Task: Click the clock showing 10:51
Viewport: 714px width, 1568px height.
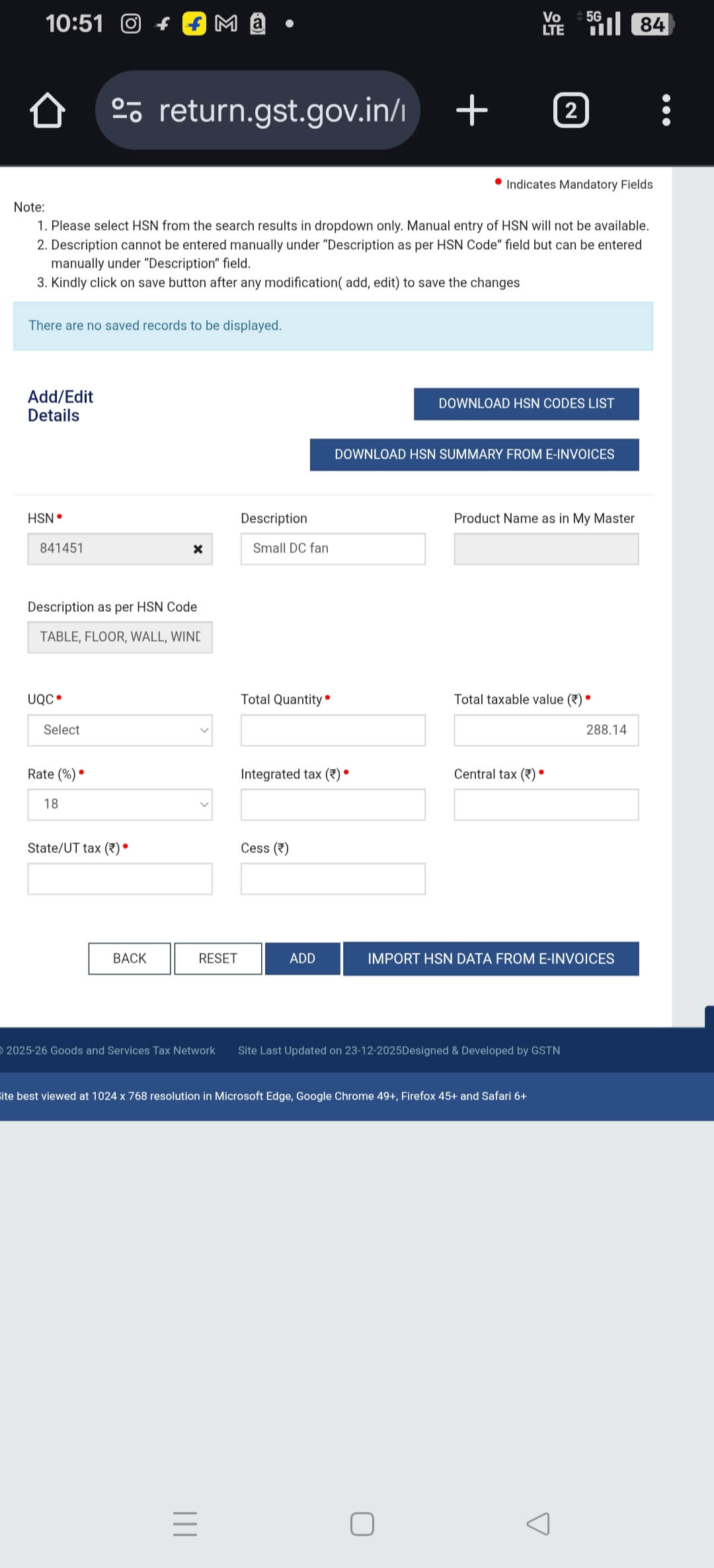Action: click(74, 24)
